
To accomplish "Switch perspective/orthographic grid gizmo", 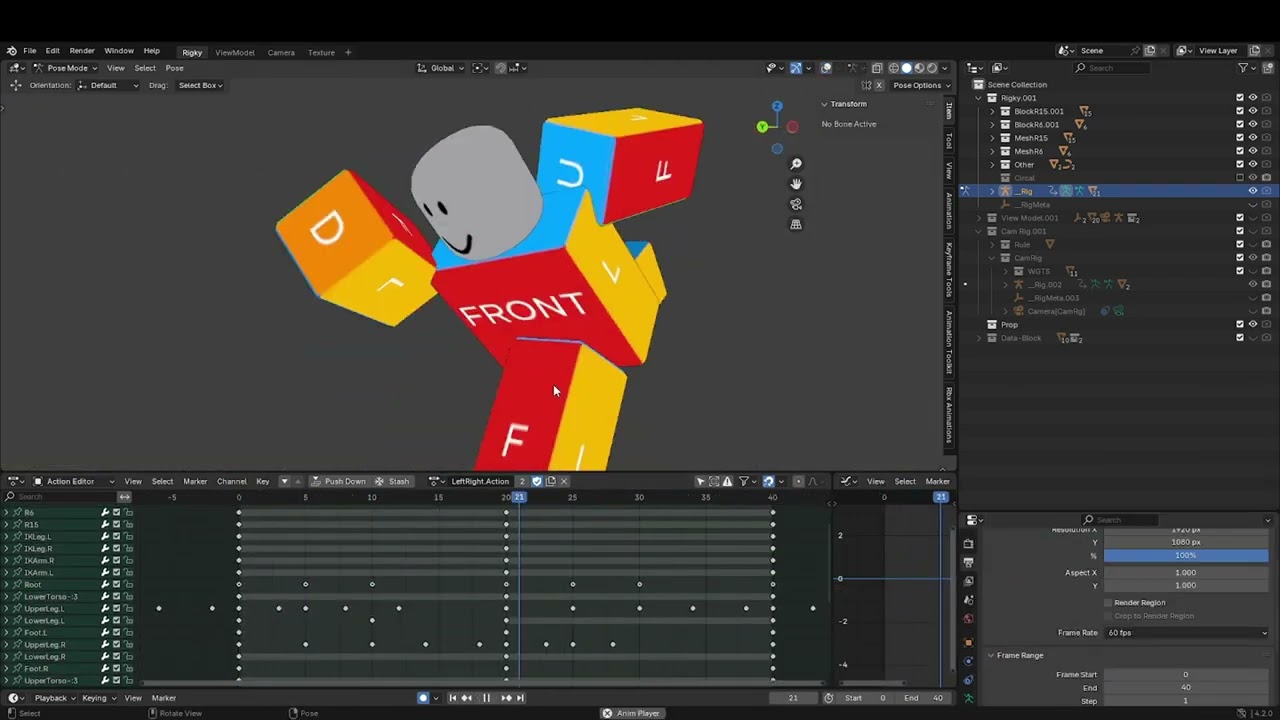I will [x=796, y=224].
